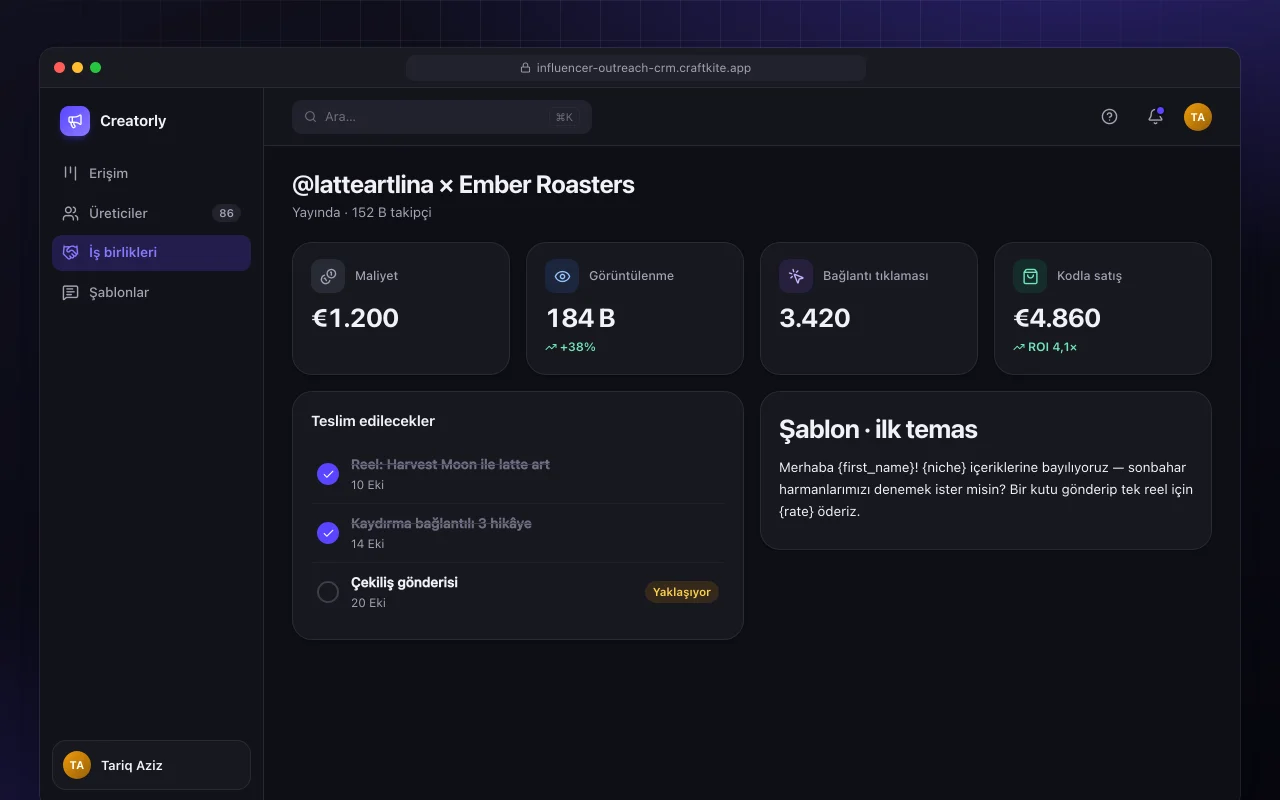Go to Üreticiler in the sidebar
The height and width of the screenshot is (800, 1280).
[151, 213]
